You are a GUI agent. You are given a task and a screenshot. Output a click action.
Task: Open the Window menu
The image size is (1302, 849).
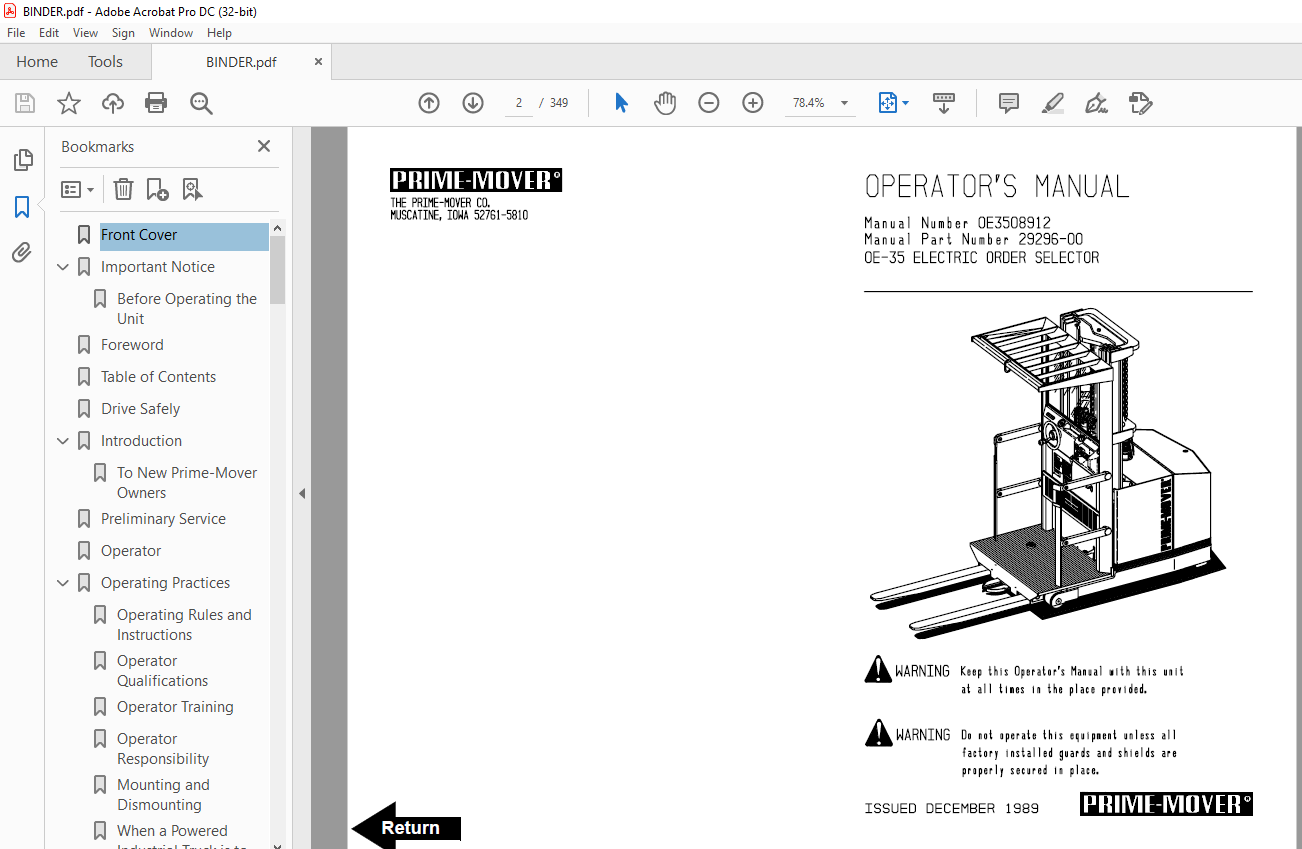pos(171,33)
